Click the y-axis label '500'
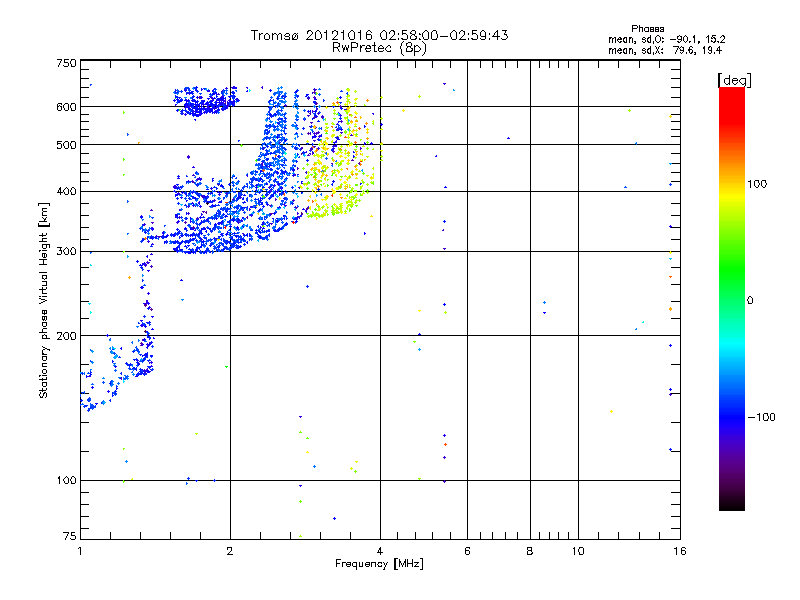This screenshot has width=800, height=600. pos(66,145)
